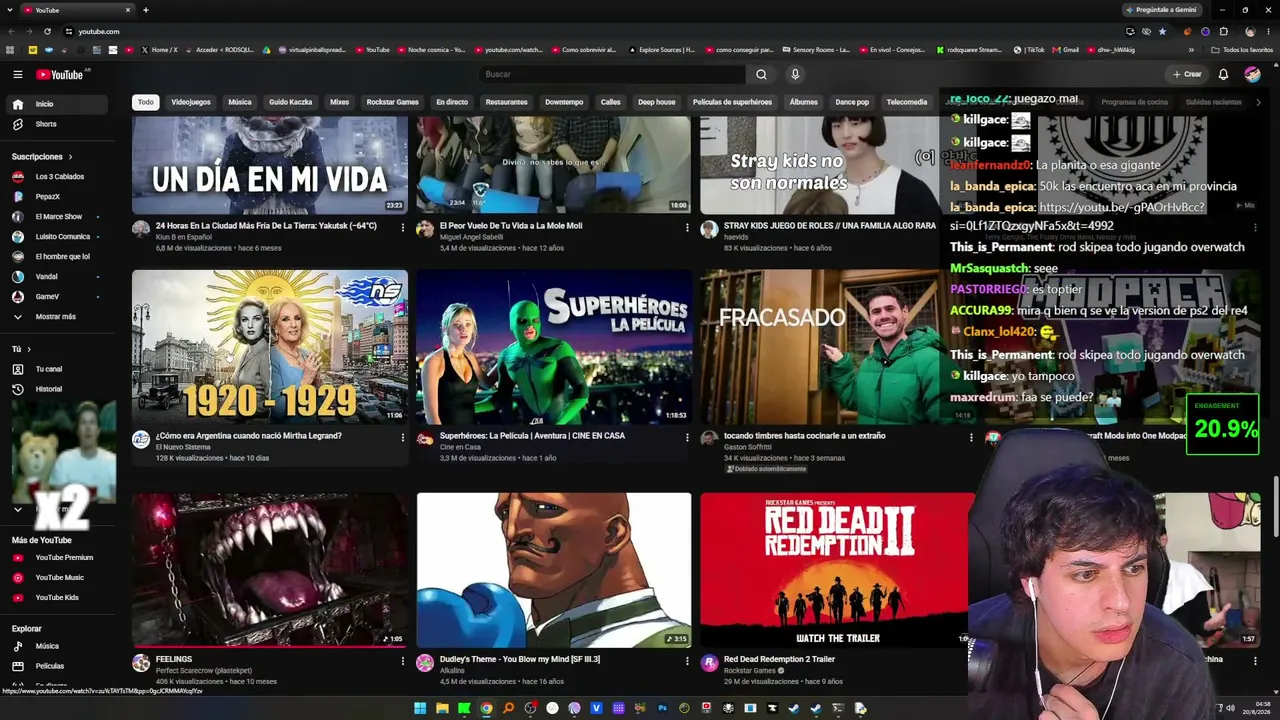The width and height of the screenshot is (1280, 720).
Task: Select Inicio in the sidebar
Action: [x=58, y=104]
